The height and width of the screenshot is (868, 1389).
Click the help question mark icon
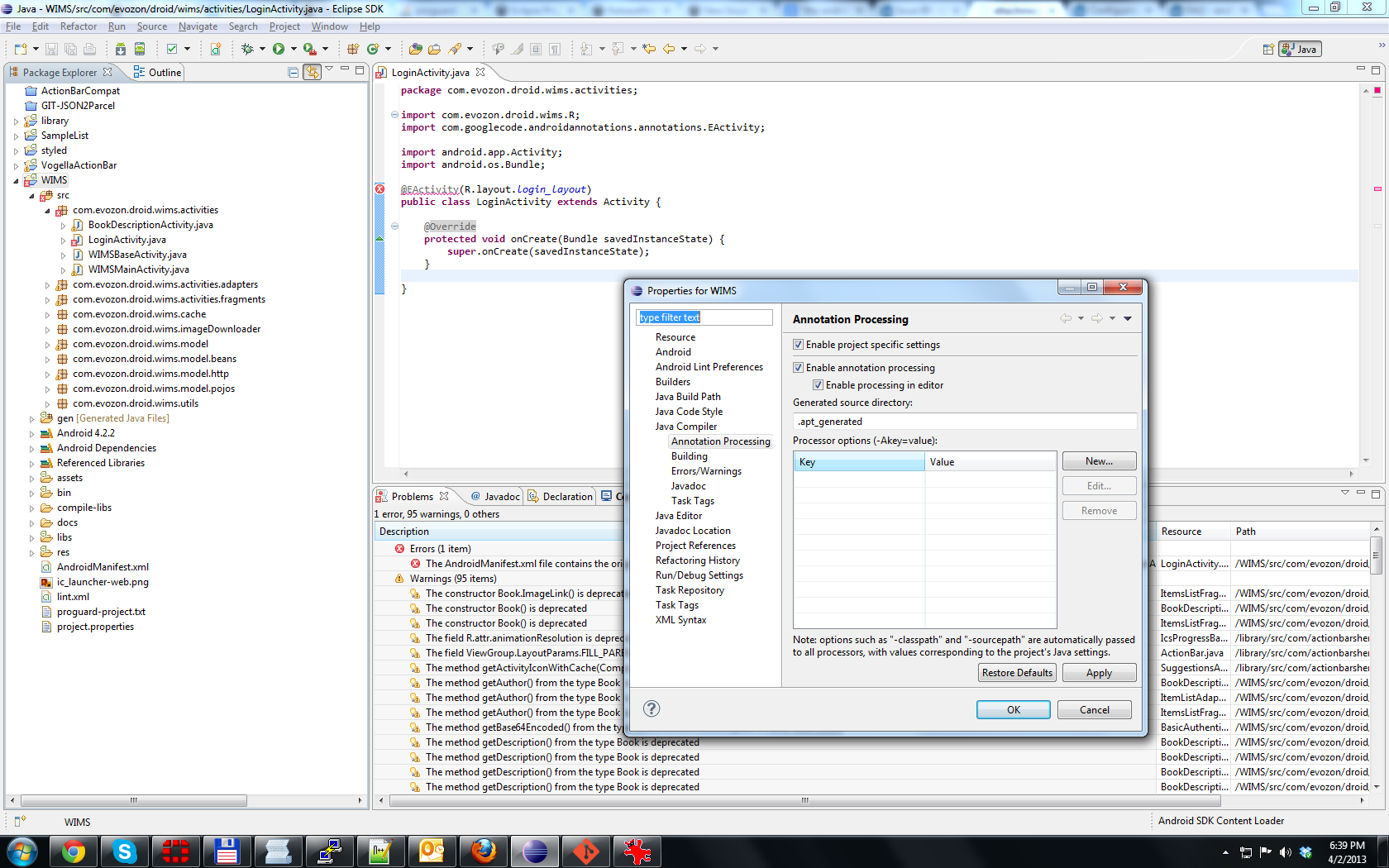pyautogui.click(x=652, y=708)
